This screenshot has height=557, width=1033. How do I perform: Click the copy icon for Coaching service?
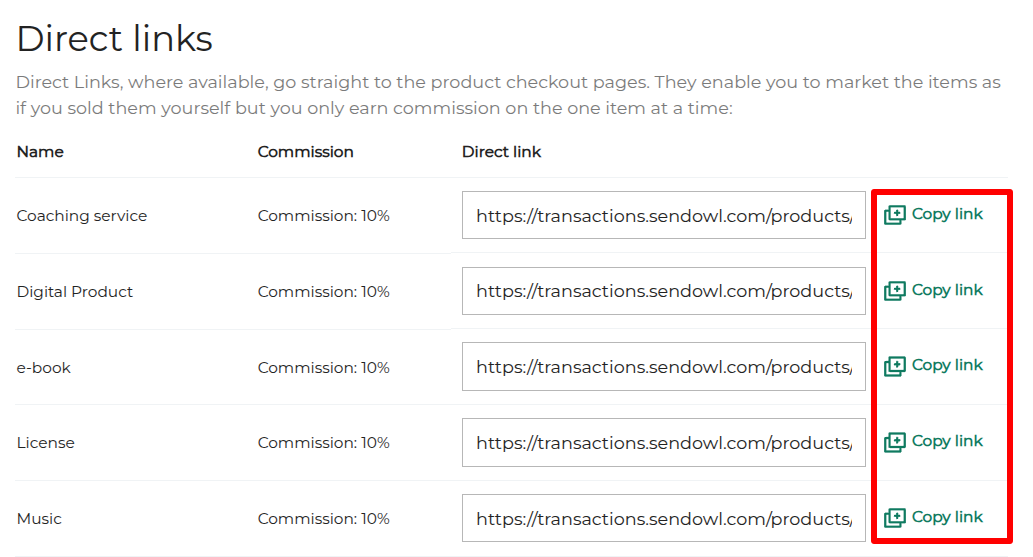(x=895, y=215)
